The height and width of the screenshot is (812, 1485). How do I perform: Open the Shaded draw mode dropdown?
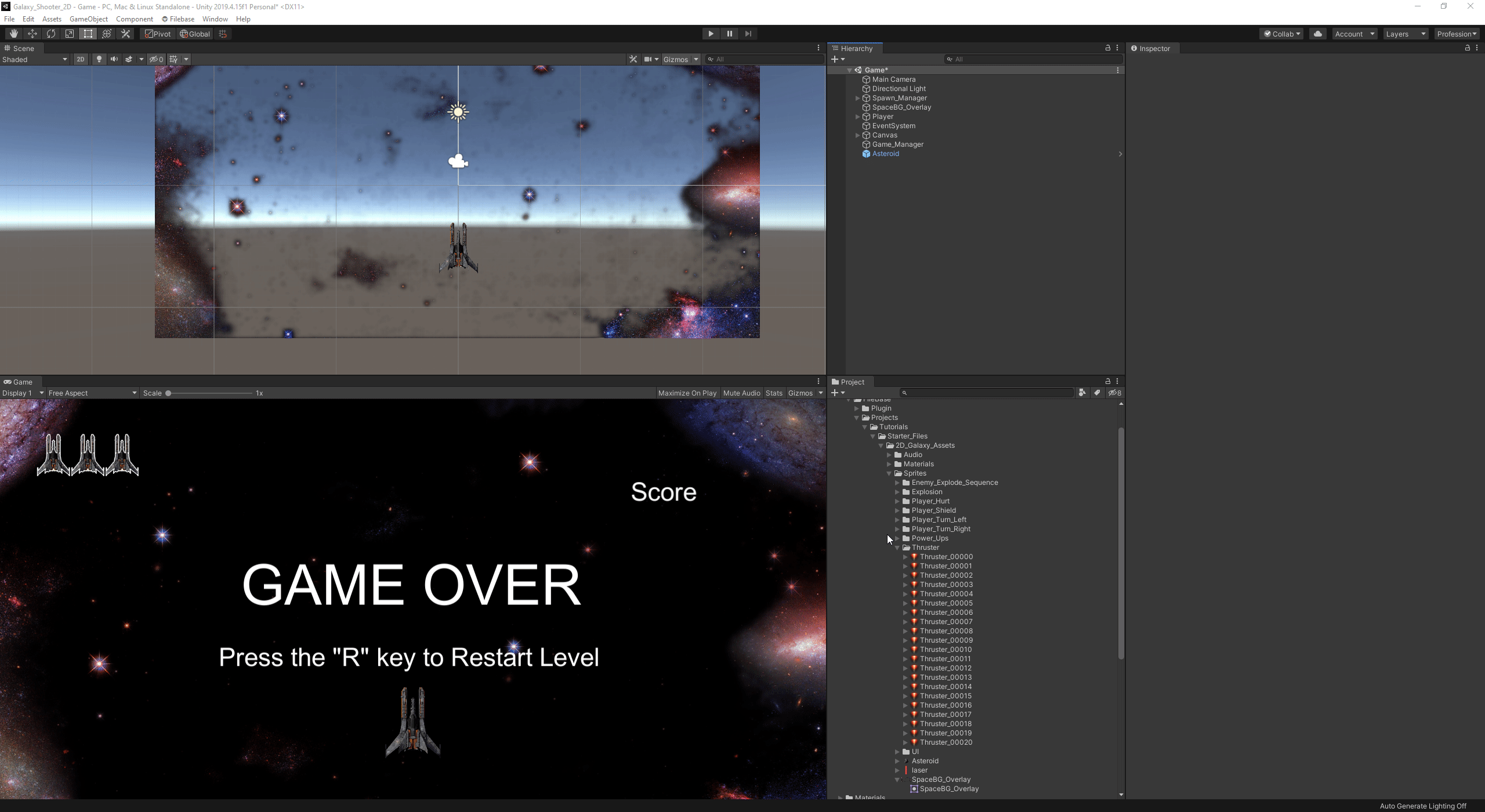click(35, 59)
